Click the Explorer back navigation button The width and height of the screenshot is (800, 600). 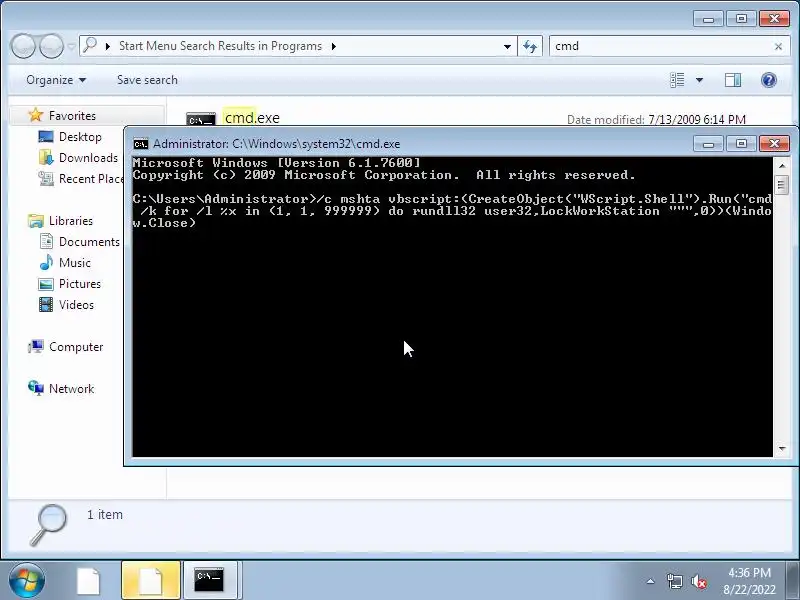pyautogui.click(x=23, y=46)
